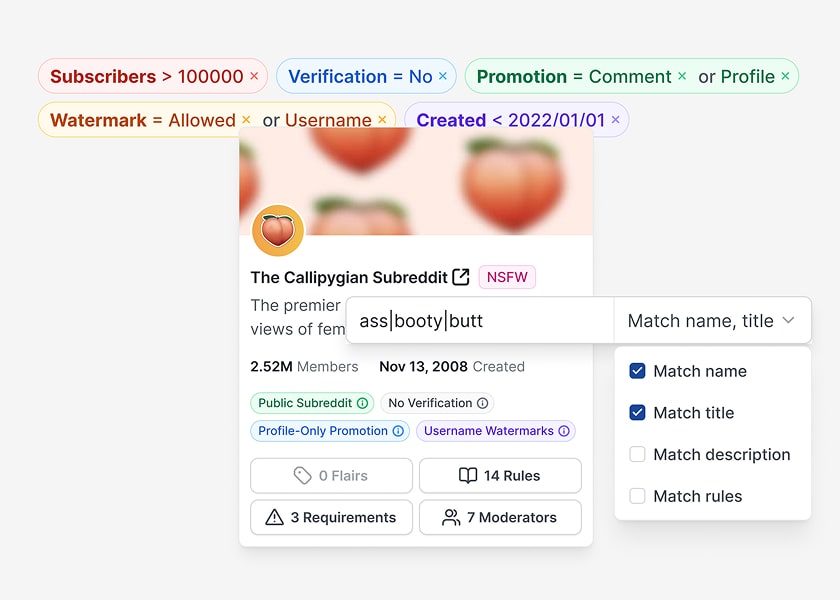Click the peach banner image
The height and width of the screenshot is (600, 840).
[416, 182]
